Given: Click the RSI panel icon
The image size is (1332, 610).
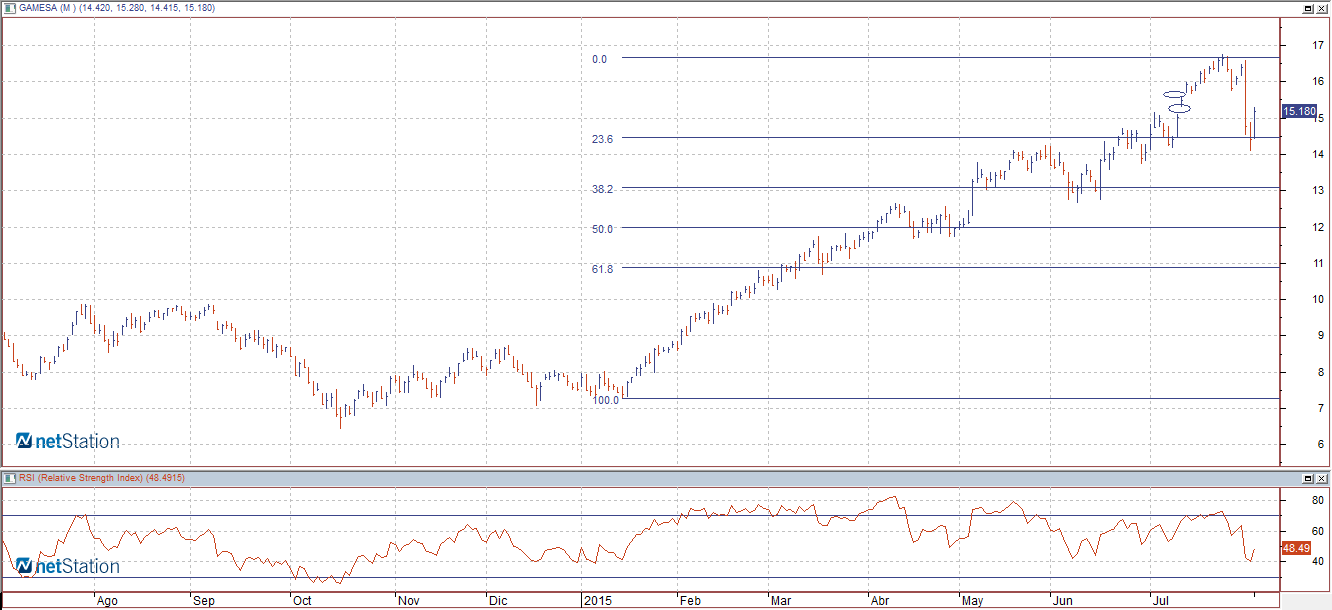Looking at the screenshot, I should [x=9, y=478].
